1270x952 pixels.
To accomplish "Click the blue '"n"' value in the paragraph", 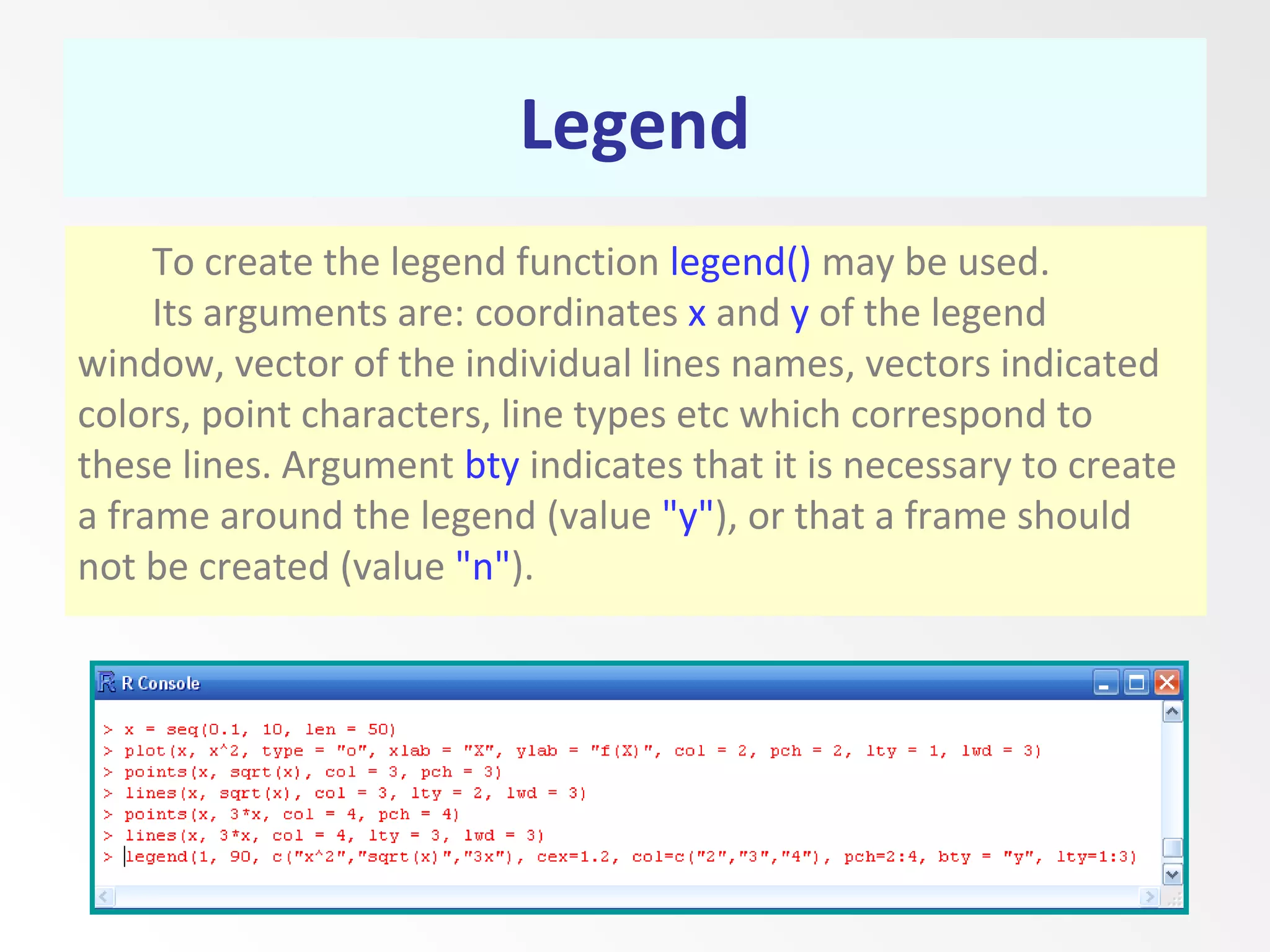I will pos(482,566).
